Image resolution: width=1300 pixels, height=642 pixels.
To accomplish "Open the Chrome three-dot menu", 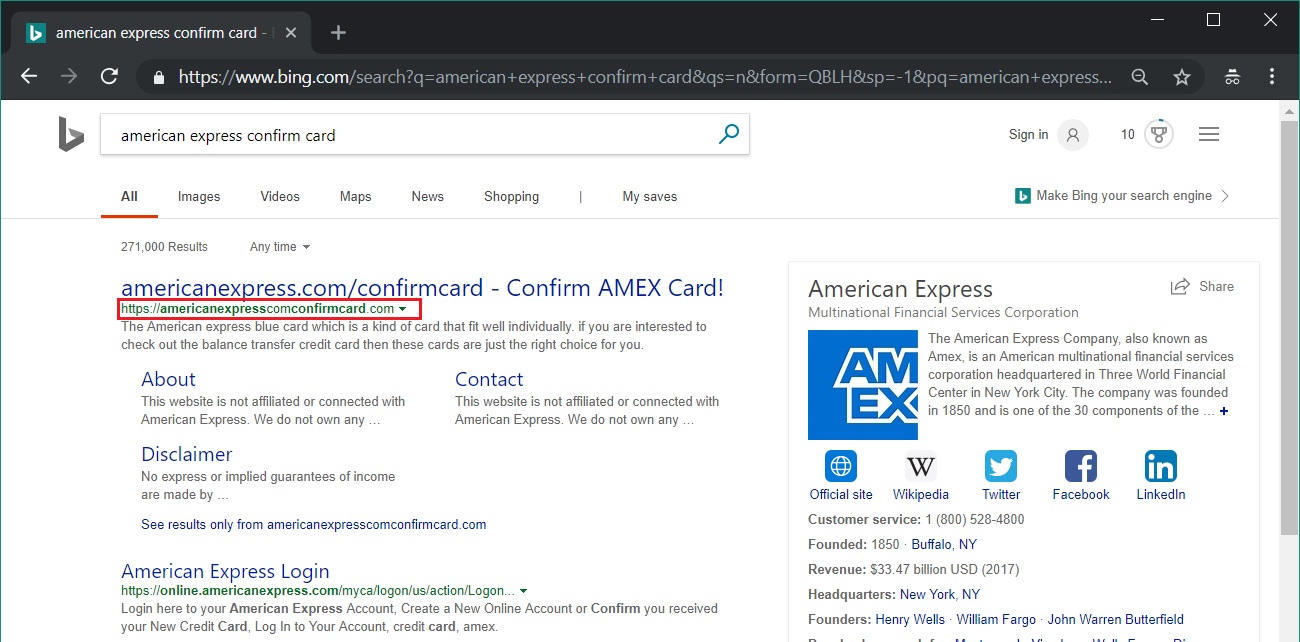I will click(x=1272, y=77).
